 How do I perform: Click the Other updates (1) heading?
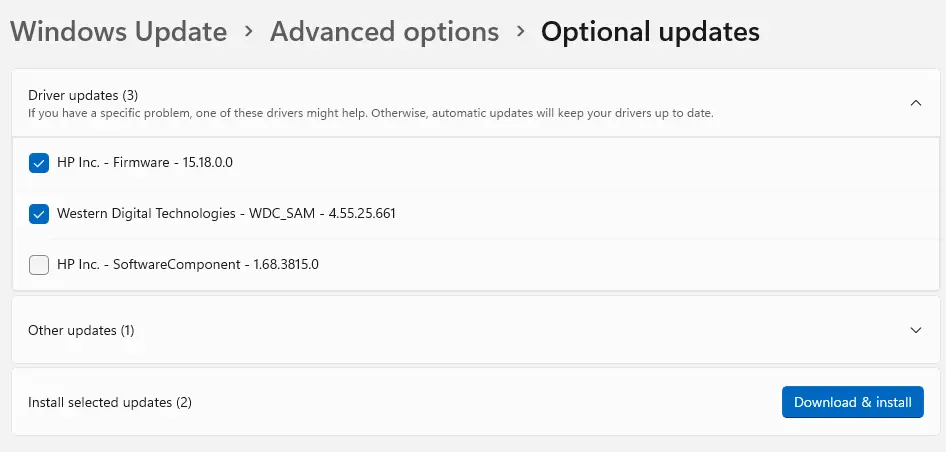tap(81, 330)
